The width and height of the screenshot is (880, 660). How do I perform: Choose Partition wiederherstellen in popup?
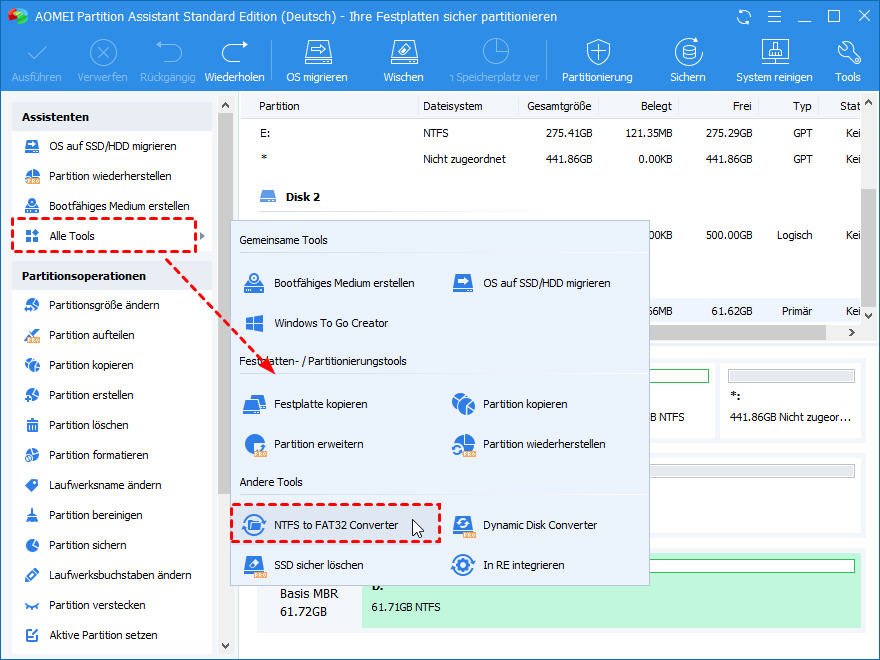pyautogui.click(x=529, y=444)
